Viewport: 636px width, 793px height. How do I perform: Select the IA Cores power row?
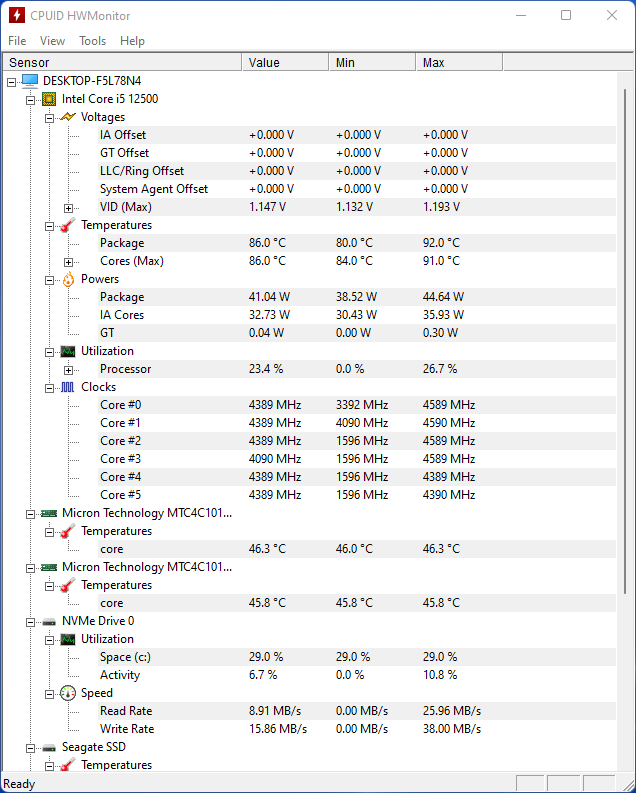tap(357, 315)
